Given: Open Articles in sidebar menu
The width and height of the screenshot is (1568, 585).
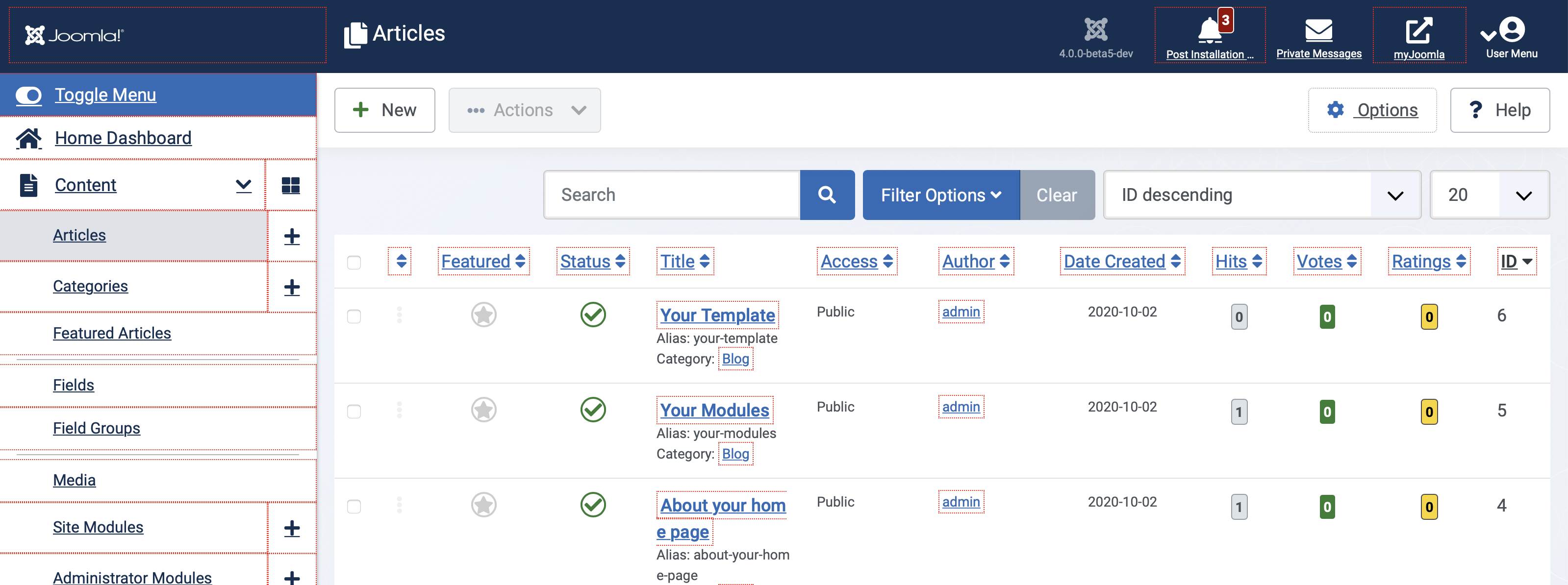Looking at the screenshot, I should [x=79, y=235].
